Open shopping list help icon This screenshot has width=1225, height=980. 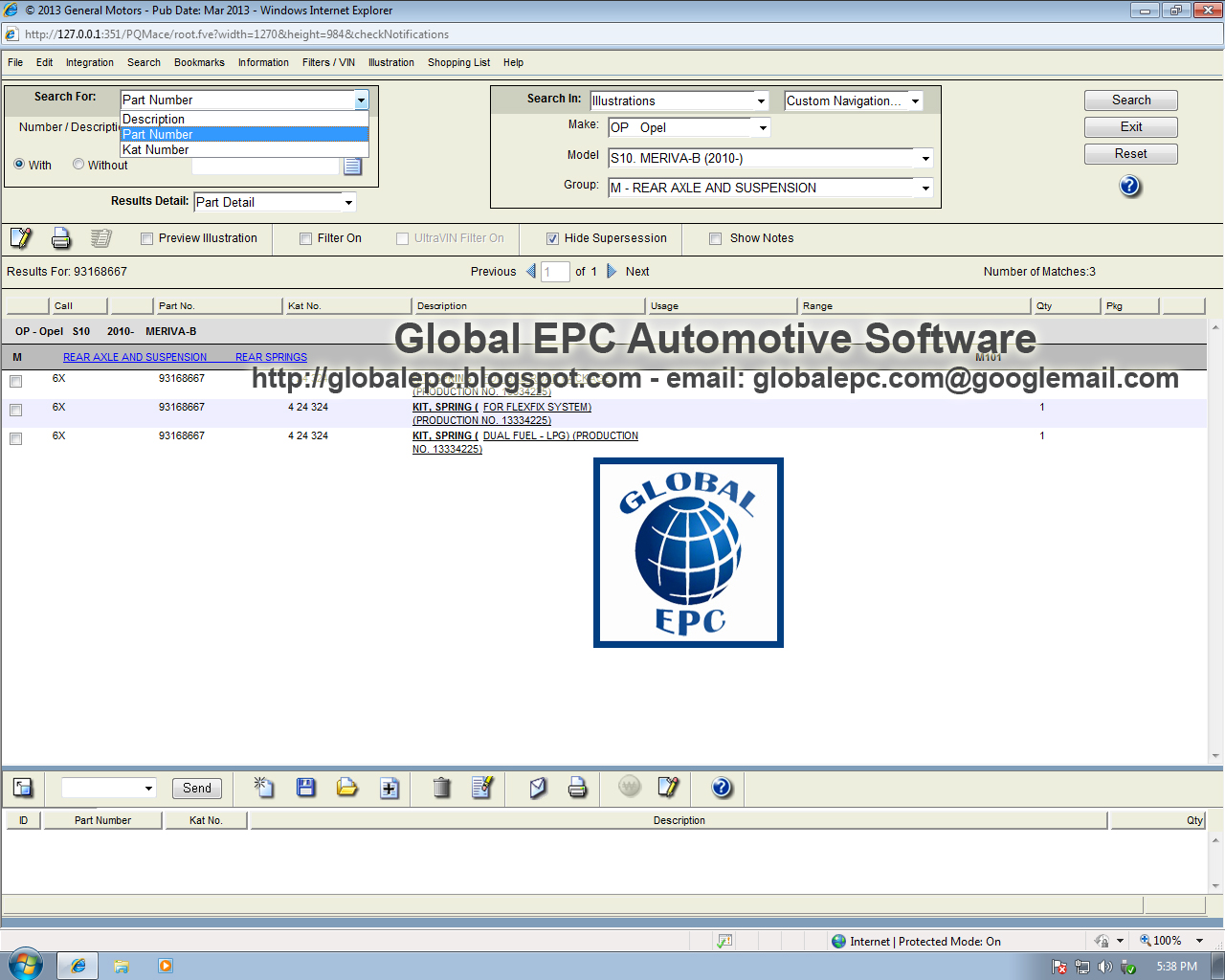pyautogui.click(x=722, y=788)
